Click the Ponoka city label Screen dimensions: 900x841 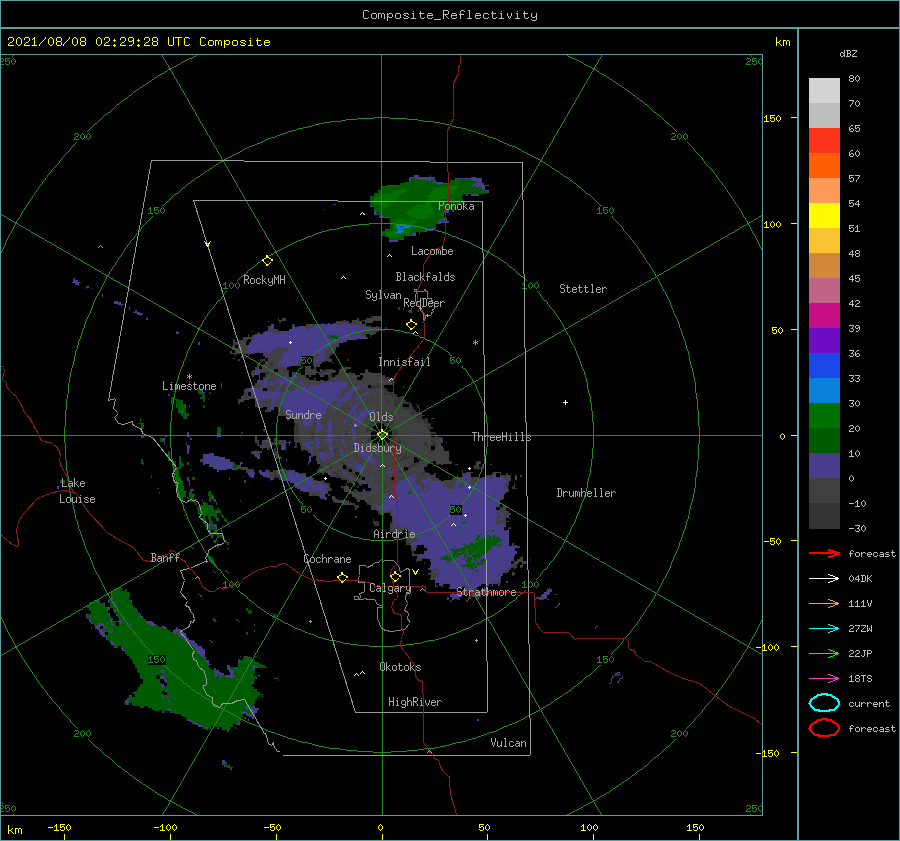[456, 206]
